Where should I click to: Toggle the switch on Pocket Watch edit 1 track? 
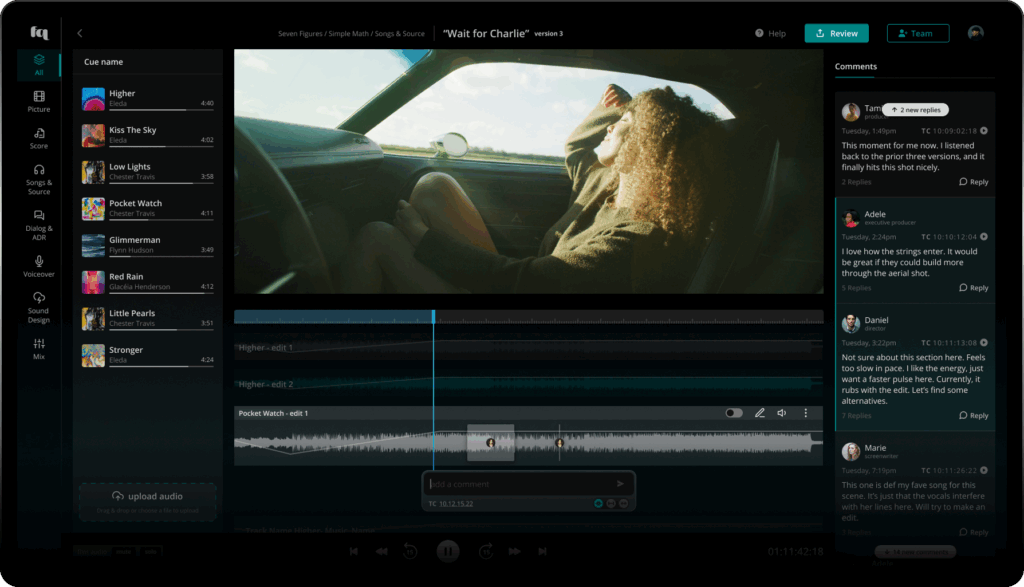(x=734, y=413)
